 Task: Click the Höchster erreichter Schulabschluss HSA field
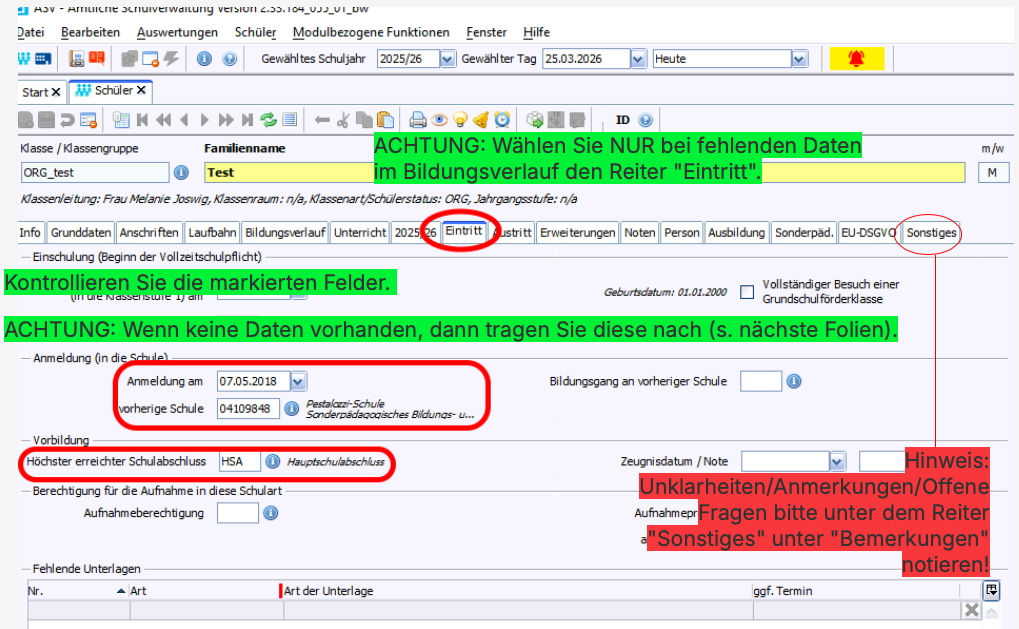tap(240, 461)
